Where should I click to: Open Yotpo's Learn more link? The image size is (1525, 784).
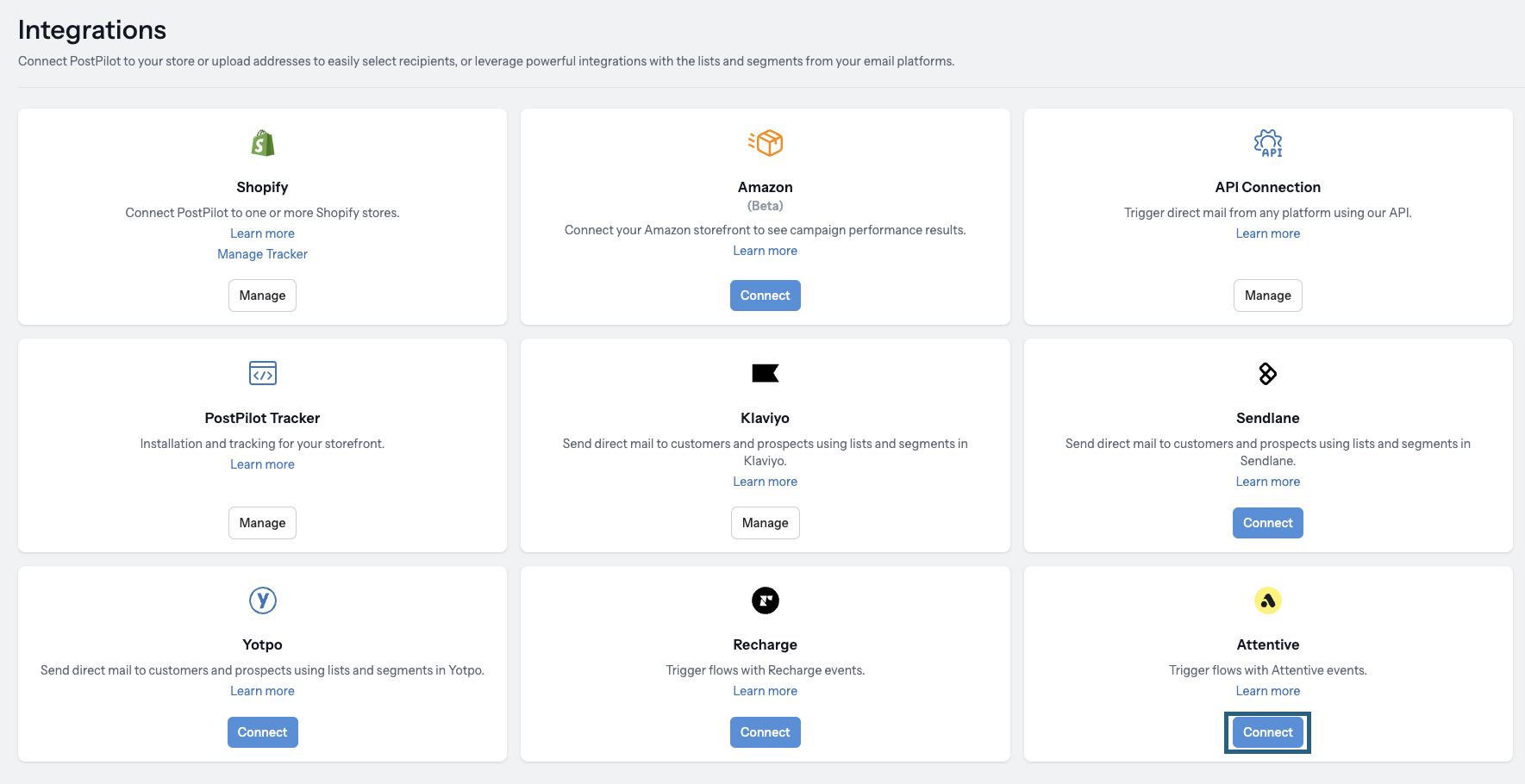263,691
